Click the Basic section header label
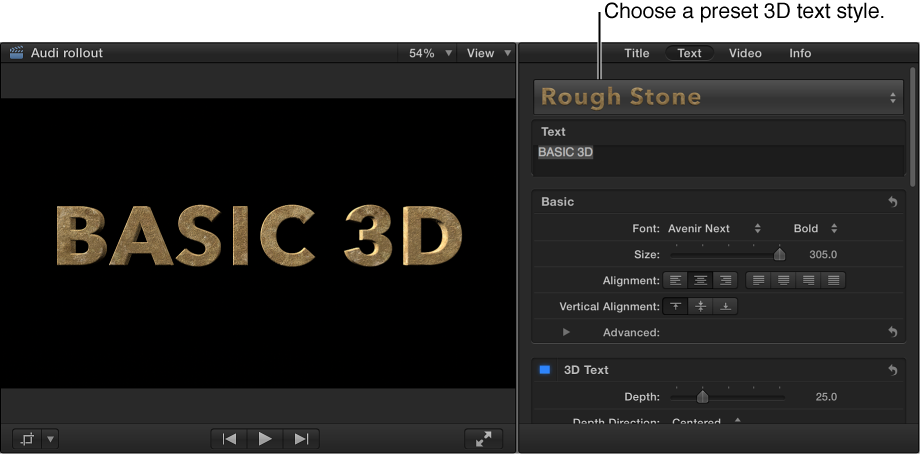This screenshot has width=920, height=454. click(x=557, y=202)
